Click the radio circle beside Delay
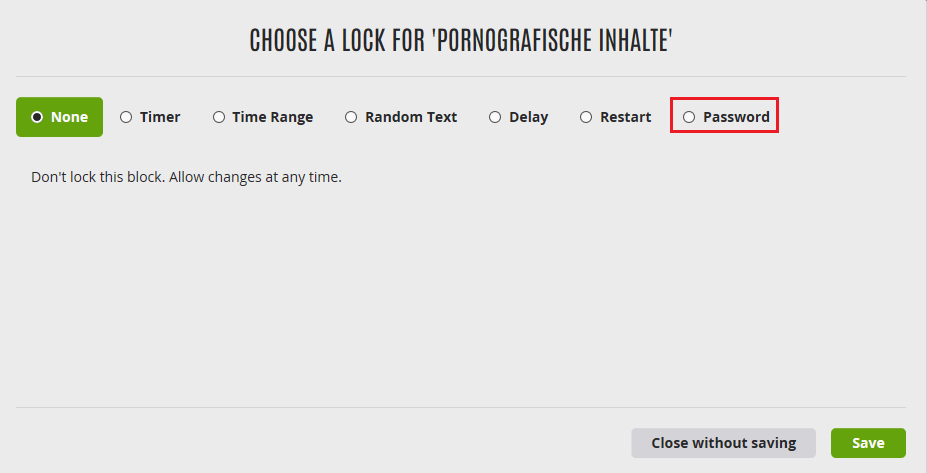Viewport: 927px width, 473px height. pos(495,117)
